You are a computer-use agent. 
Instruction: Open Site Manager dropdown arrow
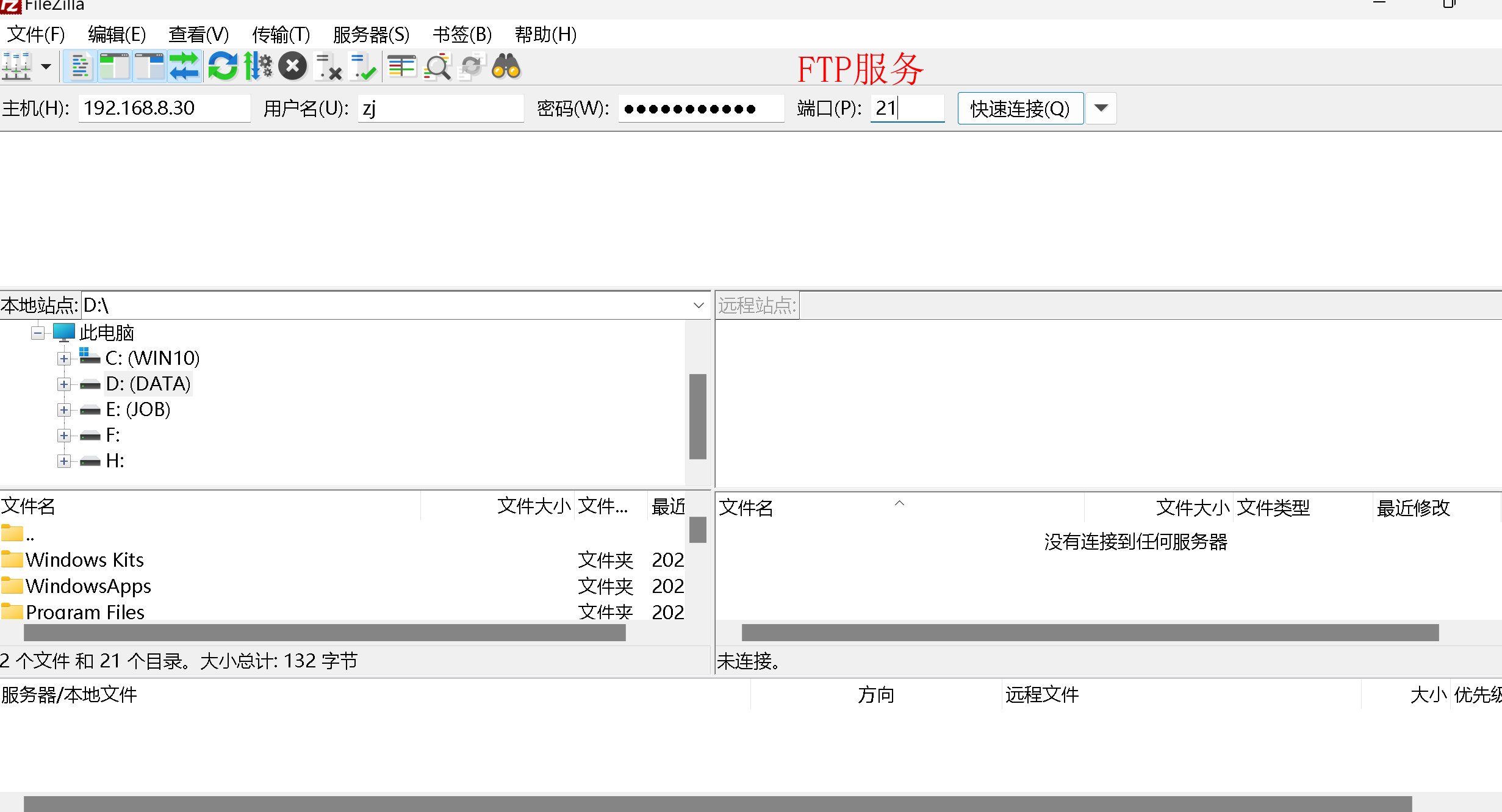pos(46,66)
